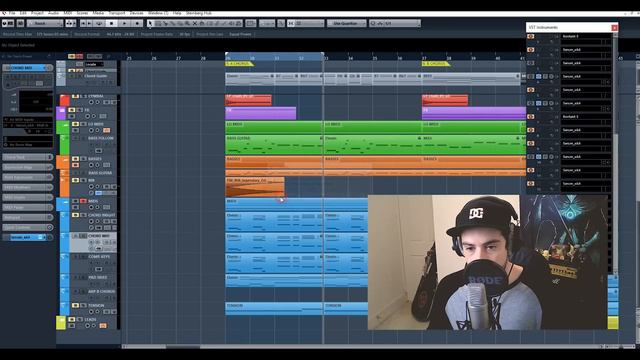Open the Touch automation mode dropdown
This screenshot has height=360, width=640.
(x=45, y=23)
